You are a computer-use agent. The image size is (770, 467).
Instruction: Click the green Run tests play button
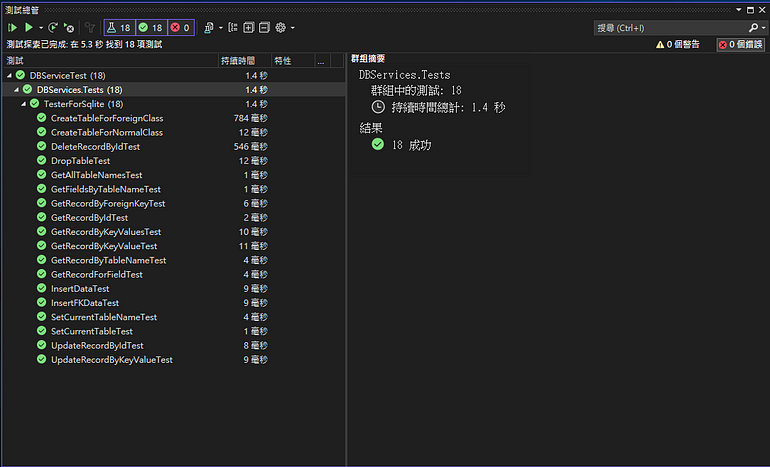click(x=29, y=27)
